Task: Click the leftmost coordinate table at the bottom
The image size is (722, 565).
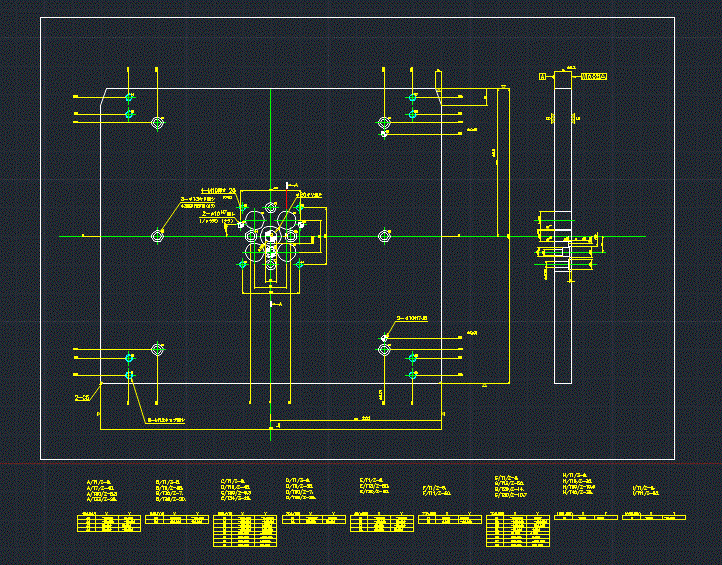Action: 108,524
